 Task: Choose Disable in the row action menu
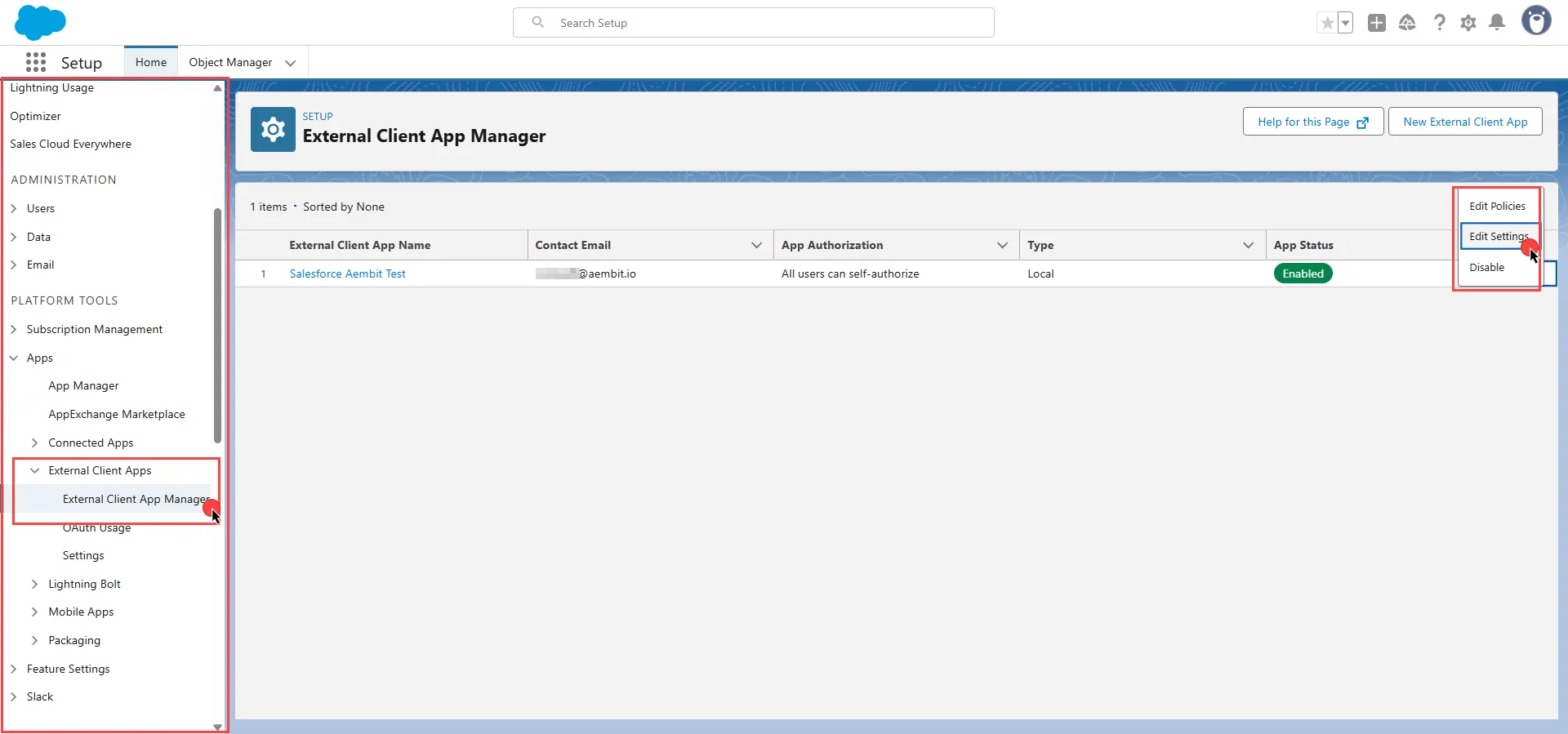pos(1486,267)
